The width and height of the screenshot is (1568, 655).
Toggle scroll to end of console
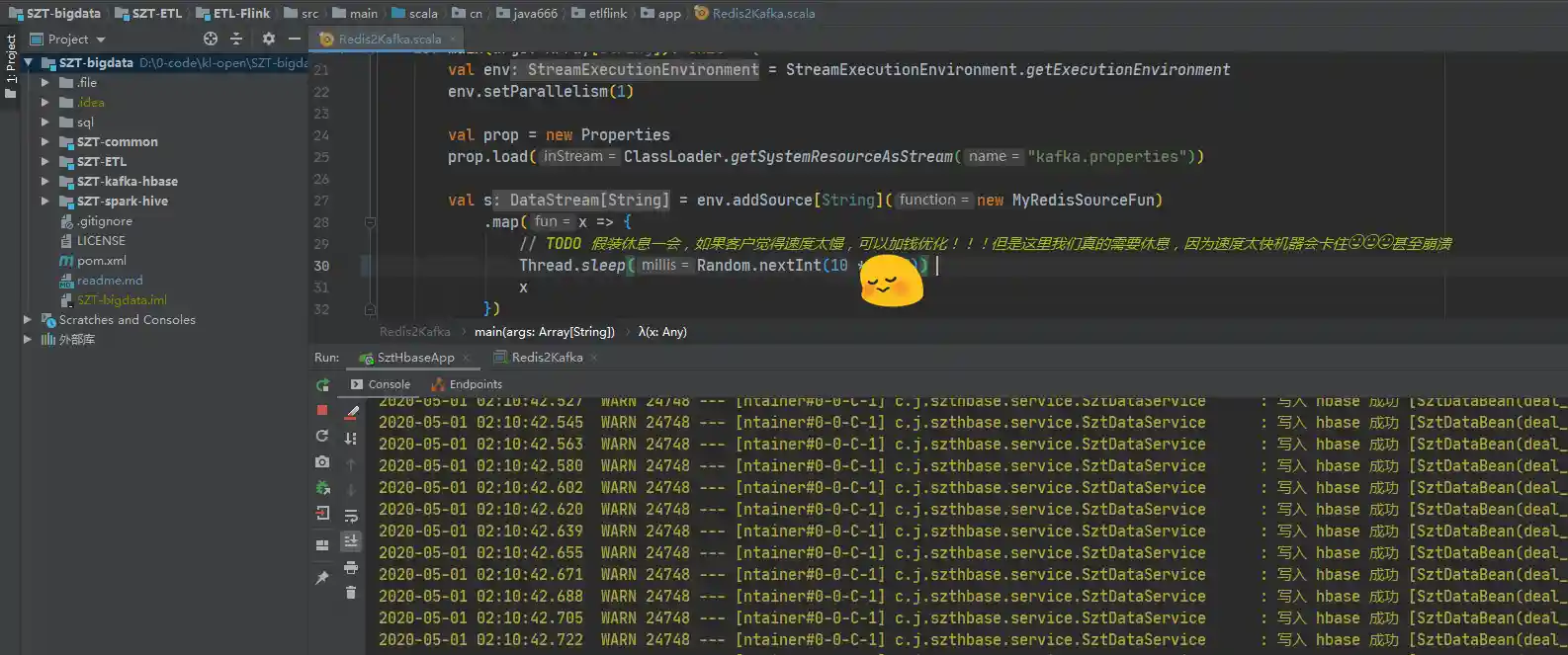351,540
